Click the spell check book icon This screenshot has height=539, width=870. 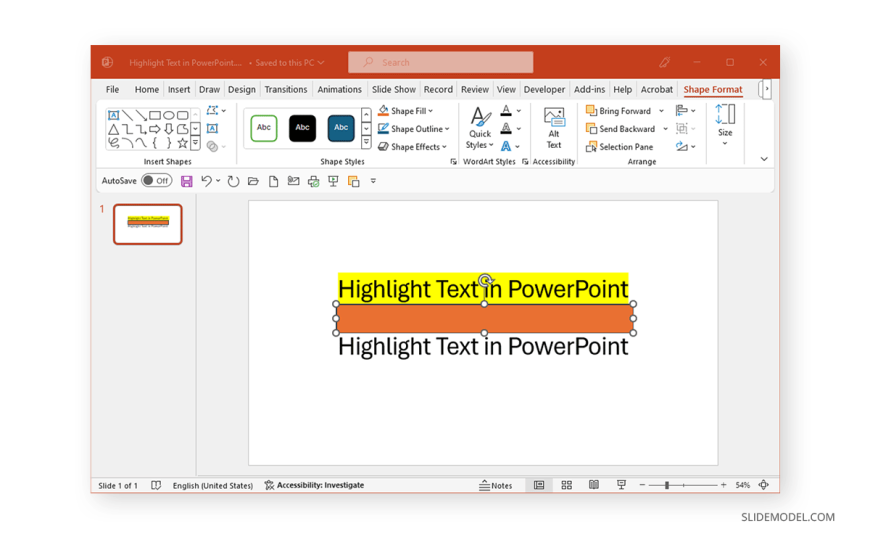tap(156, 485)
